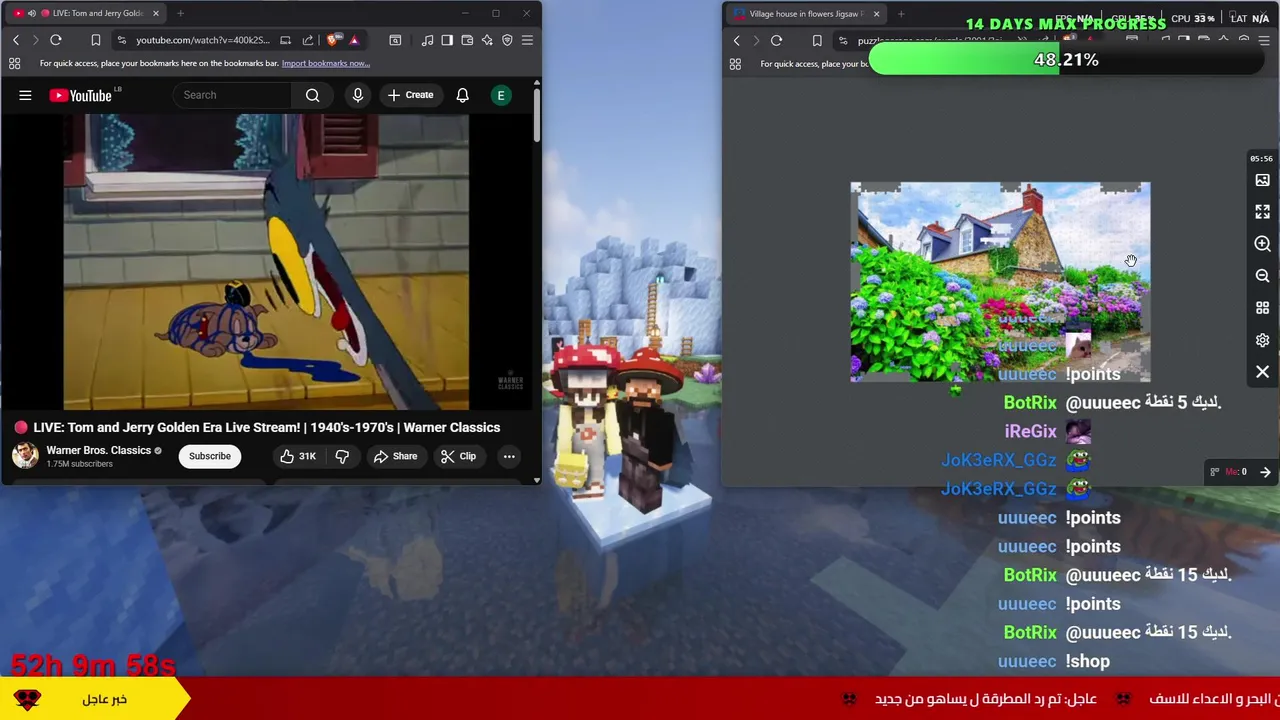Click the YouTube page vertical scrollbar
Image resolution: width=1280 pixels, height=720 pixels.
tap(537, 115)
